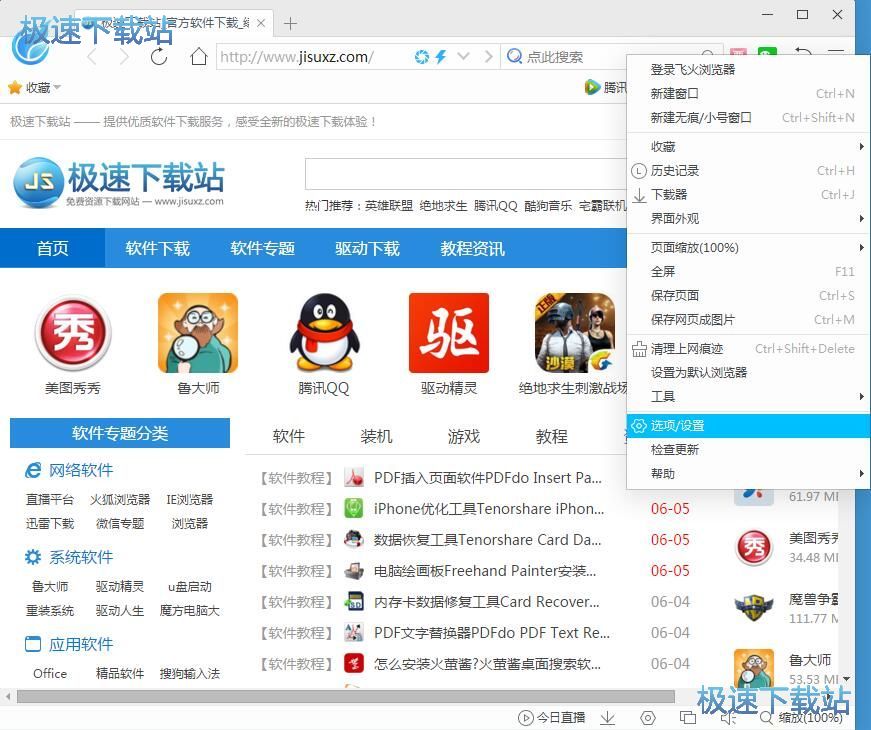Click the settings gear icon in status bar
The width and height of the screenshot is (871, 730).
[x=648, y=718]
